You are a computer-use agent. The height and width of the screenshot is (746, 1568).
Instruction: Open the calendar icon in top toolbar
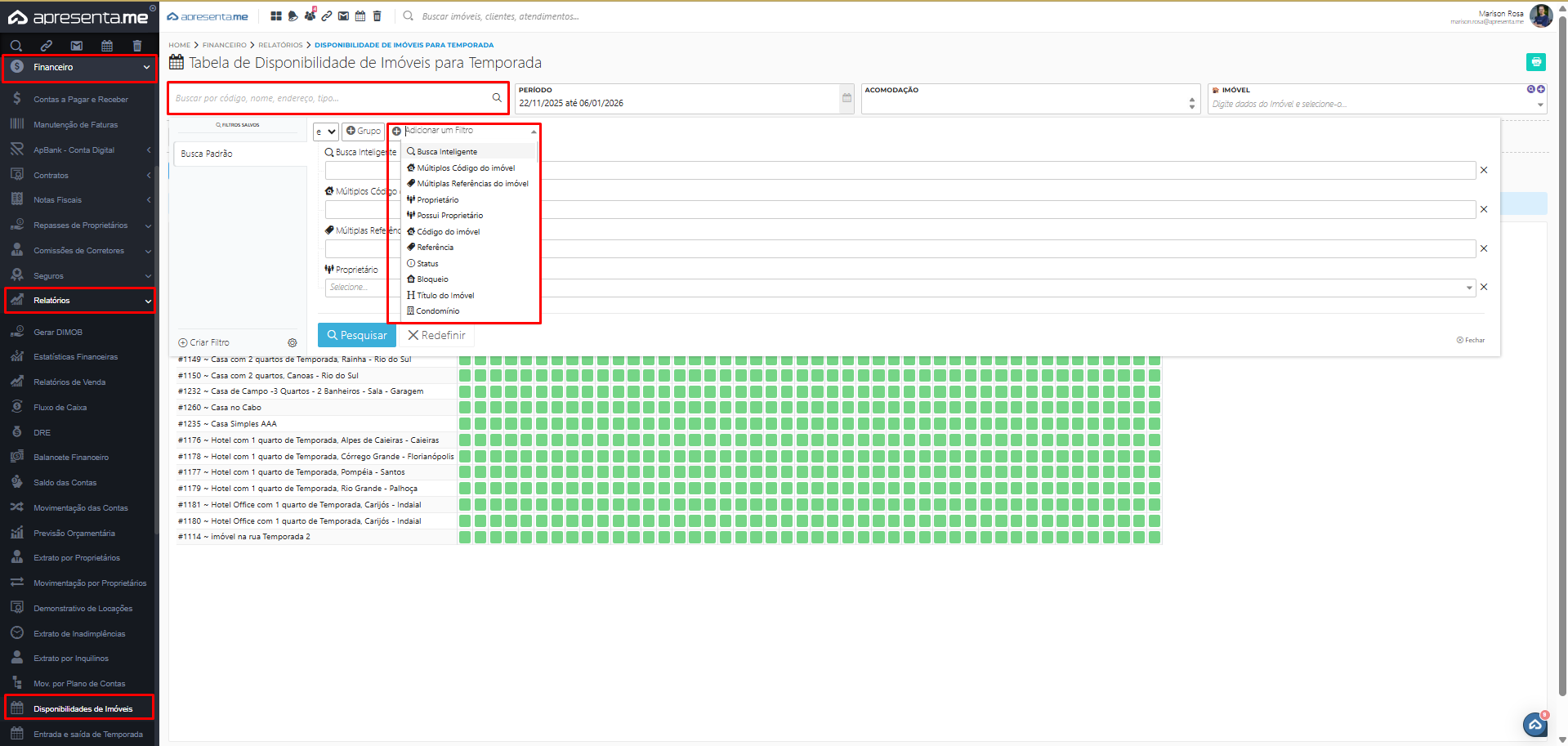coord(360,16)
